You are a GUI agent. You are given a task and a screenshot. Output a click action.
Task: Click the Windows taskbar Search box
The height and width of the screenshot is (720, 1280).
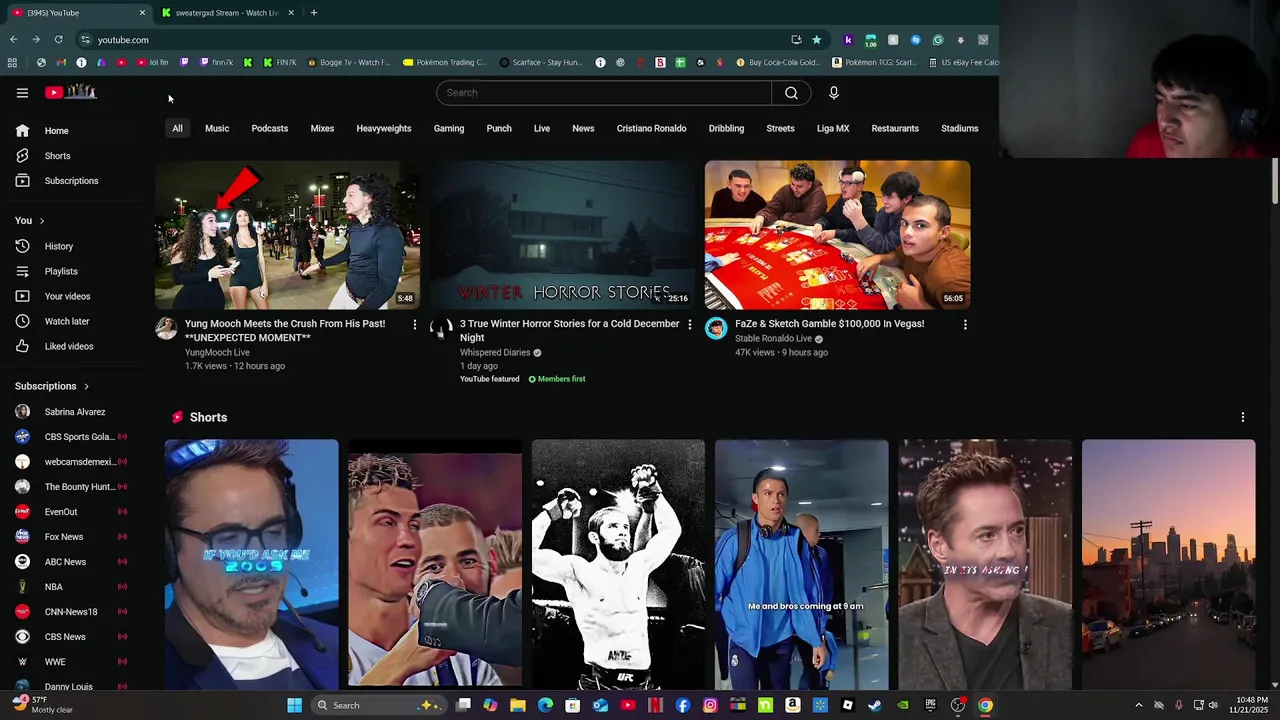(x=378, y=705)
